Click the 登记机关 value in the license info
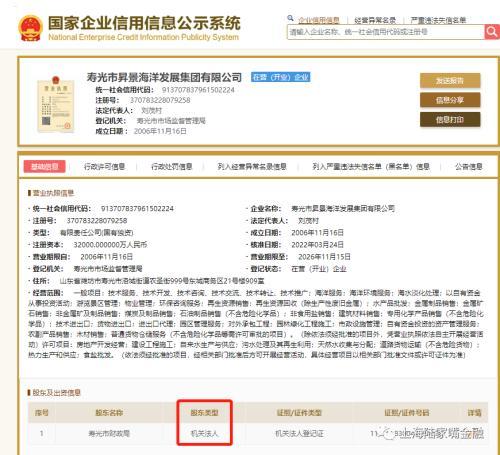The height and width of the screenshot is (455, 500). point(108,269)
